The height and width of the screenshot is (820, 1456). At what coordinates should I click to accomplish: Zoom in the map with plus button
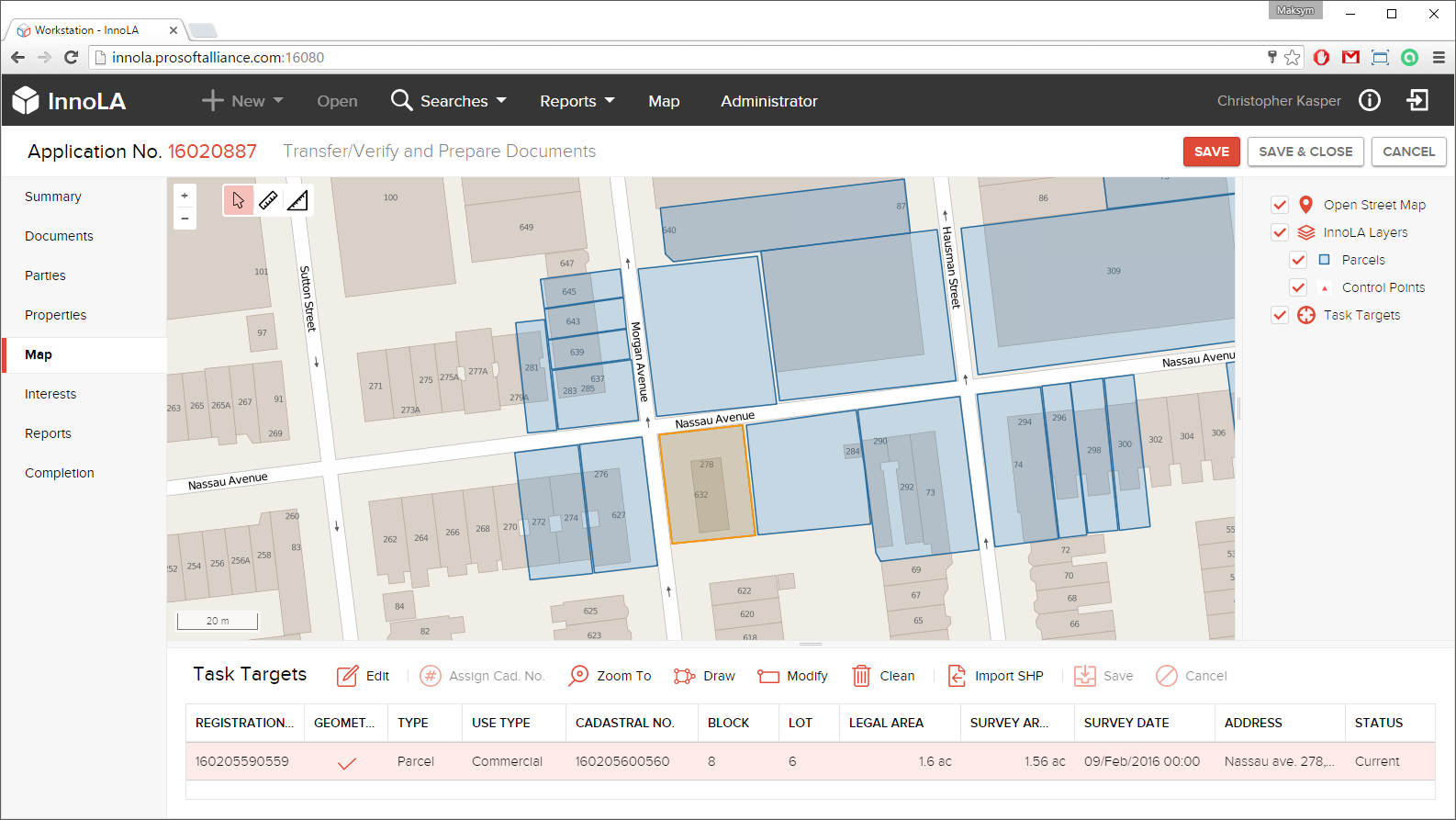pyautogui.click(x=185, y=196)
